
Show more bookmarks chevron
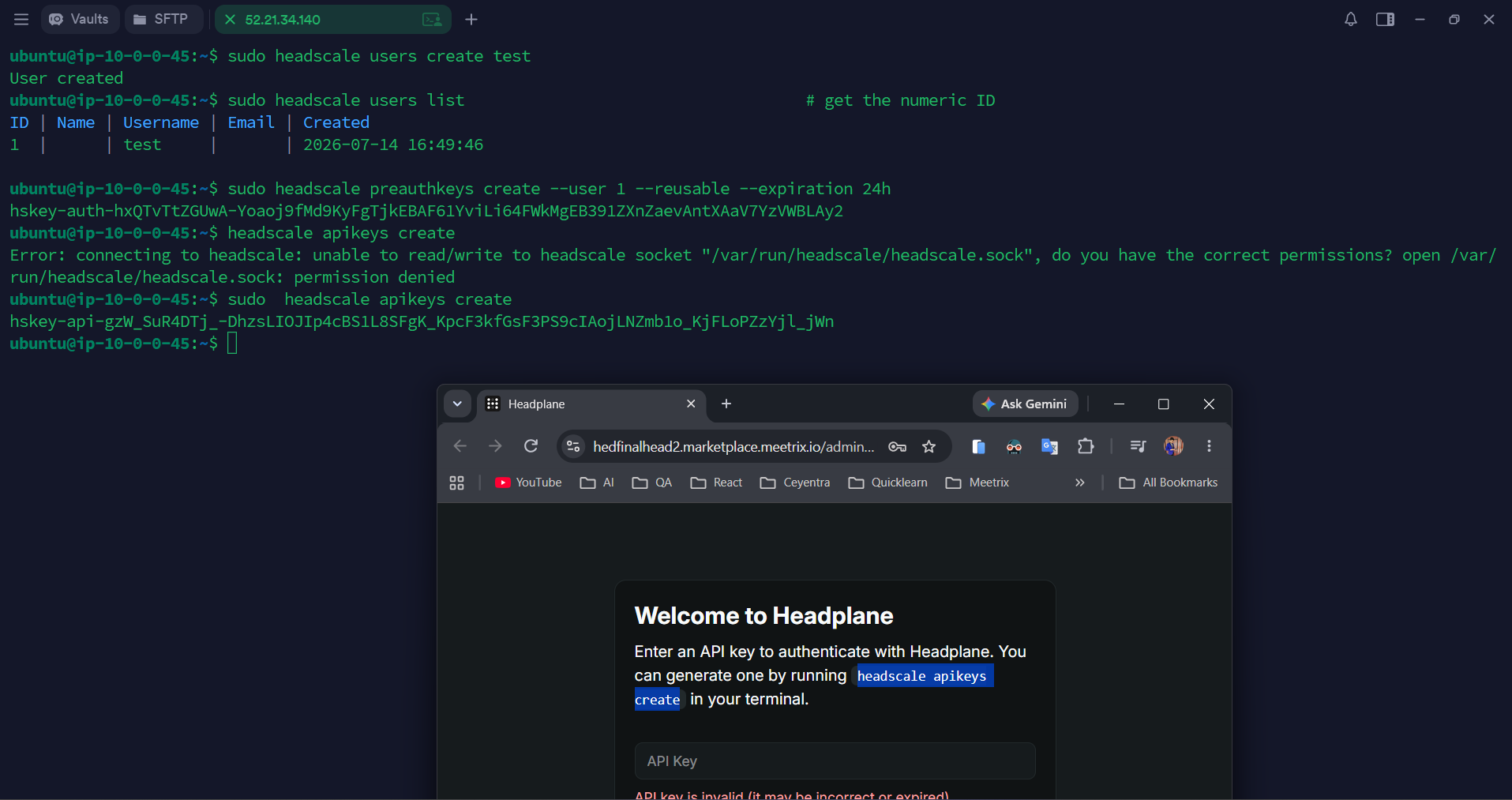1079,483
